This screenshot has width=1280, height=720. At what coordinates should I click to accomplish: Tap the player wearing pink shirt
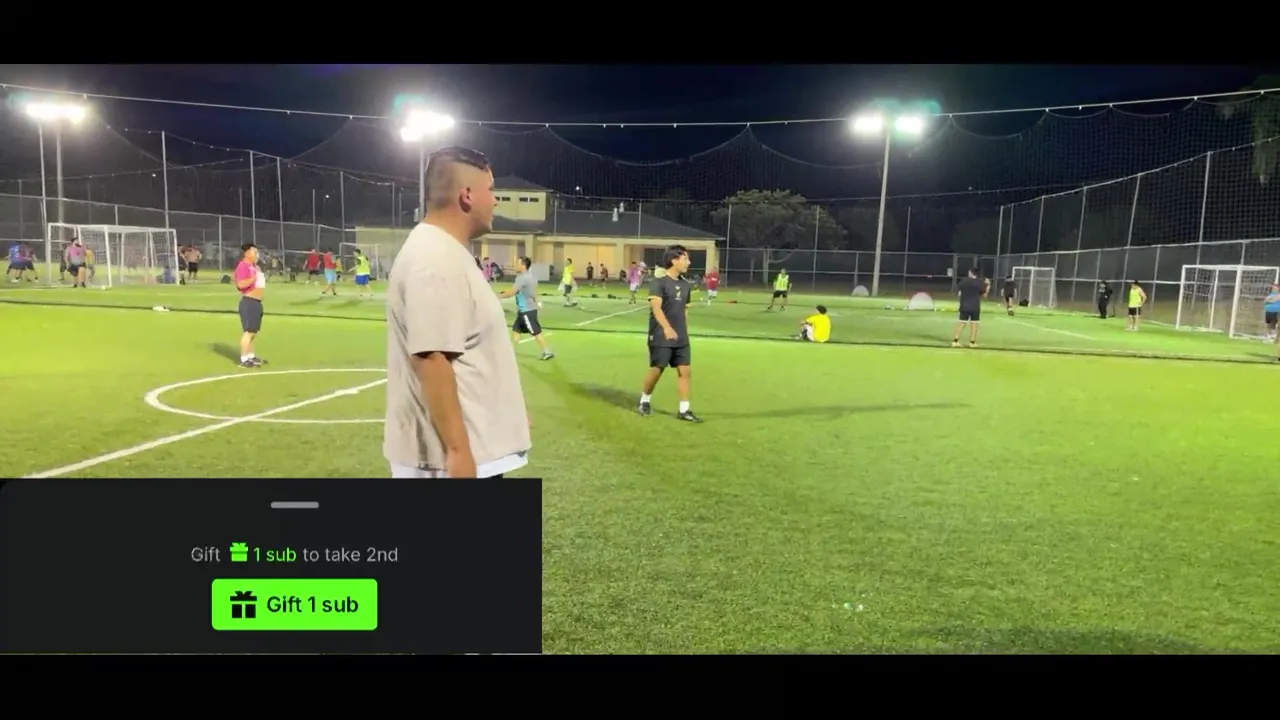point(250,305)
